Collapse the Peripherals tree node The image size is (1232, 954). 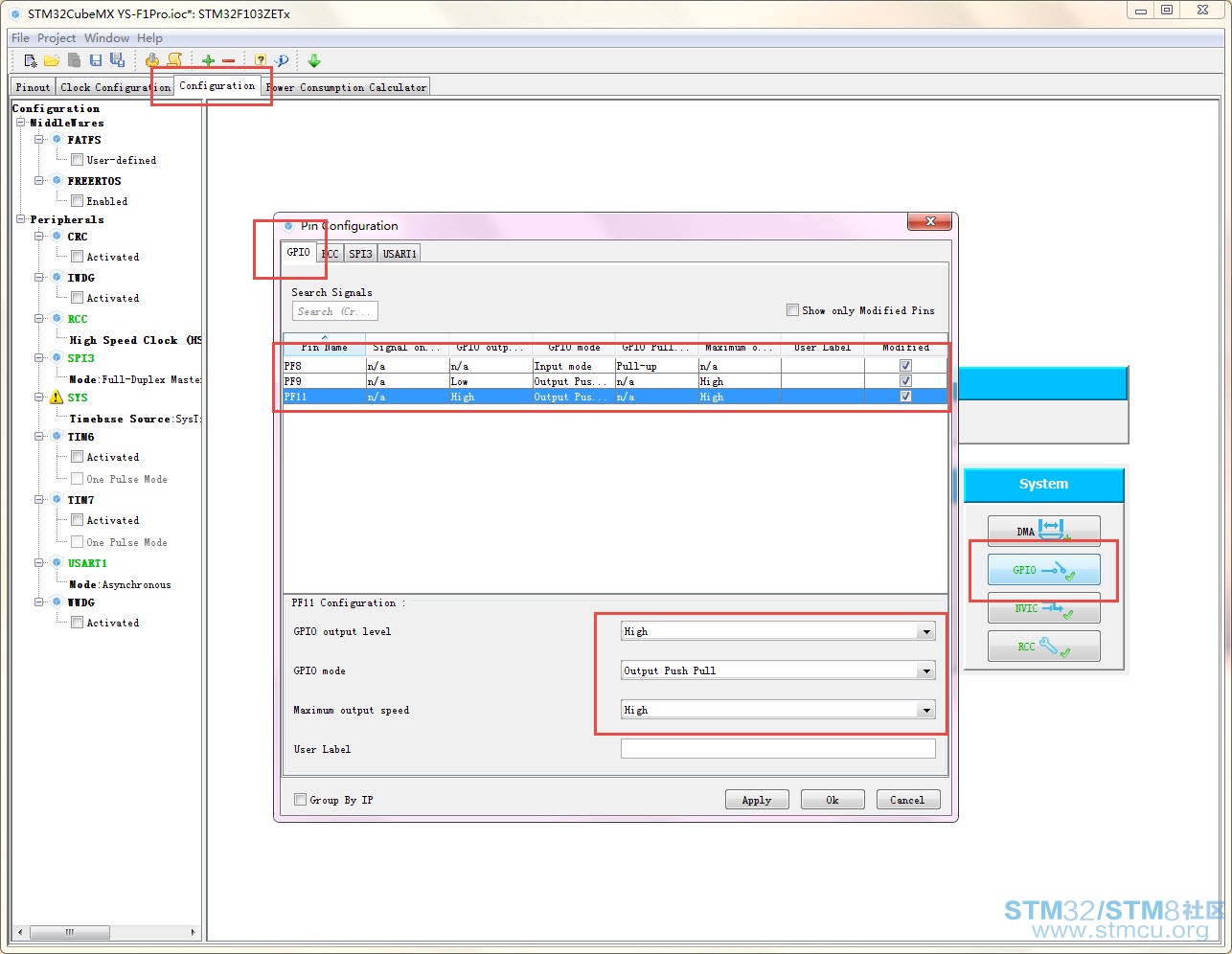tap(20, 219)
